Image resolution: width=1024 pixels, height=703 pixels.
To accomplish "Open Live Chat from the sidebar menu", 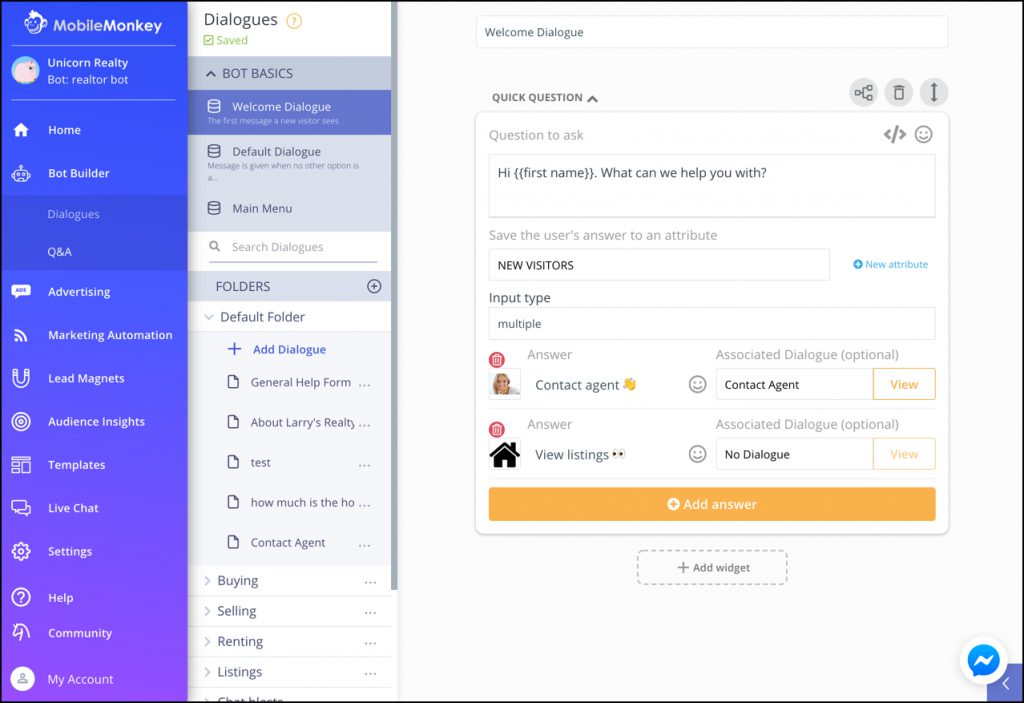I will [x=73, y=508].
